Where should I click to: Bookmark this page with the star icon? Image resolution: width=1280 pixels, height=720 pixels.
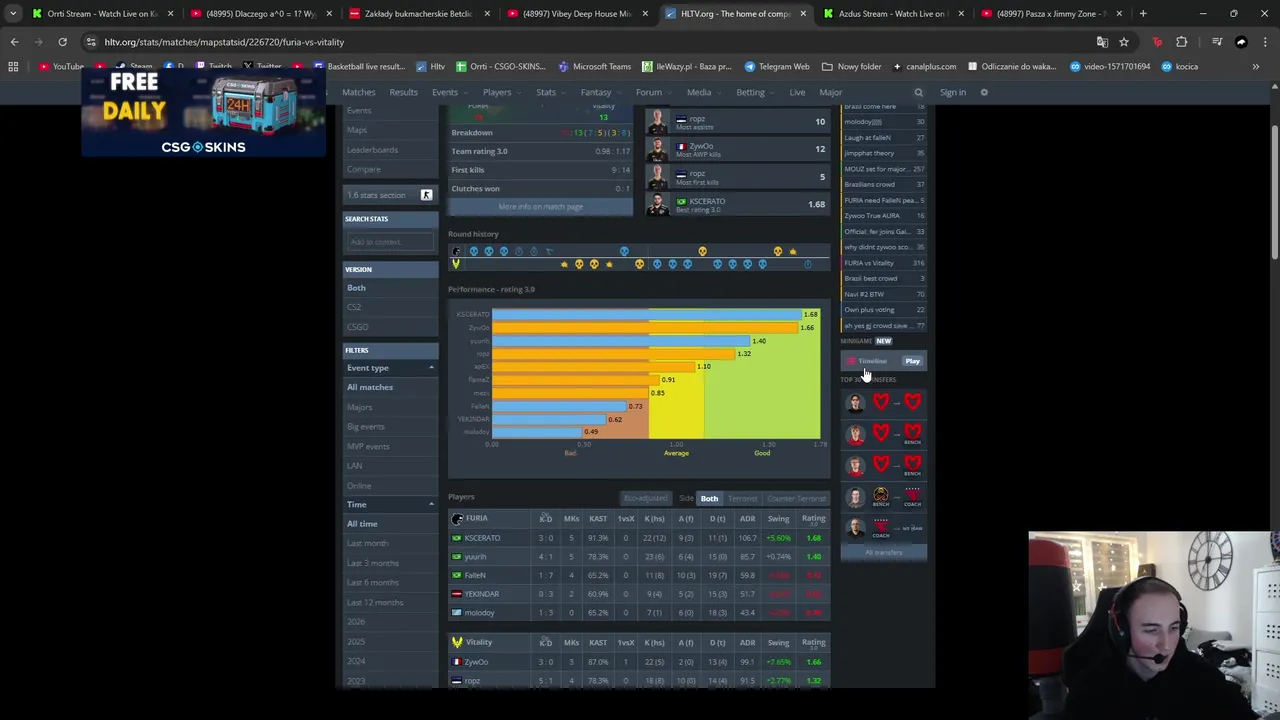[1124, 42]
